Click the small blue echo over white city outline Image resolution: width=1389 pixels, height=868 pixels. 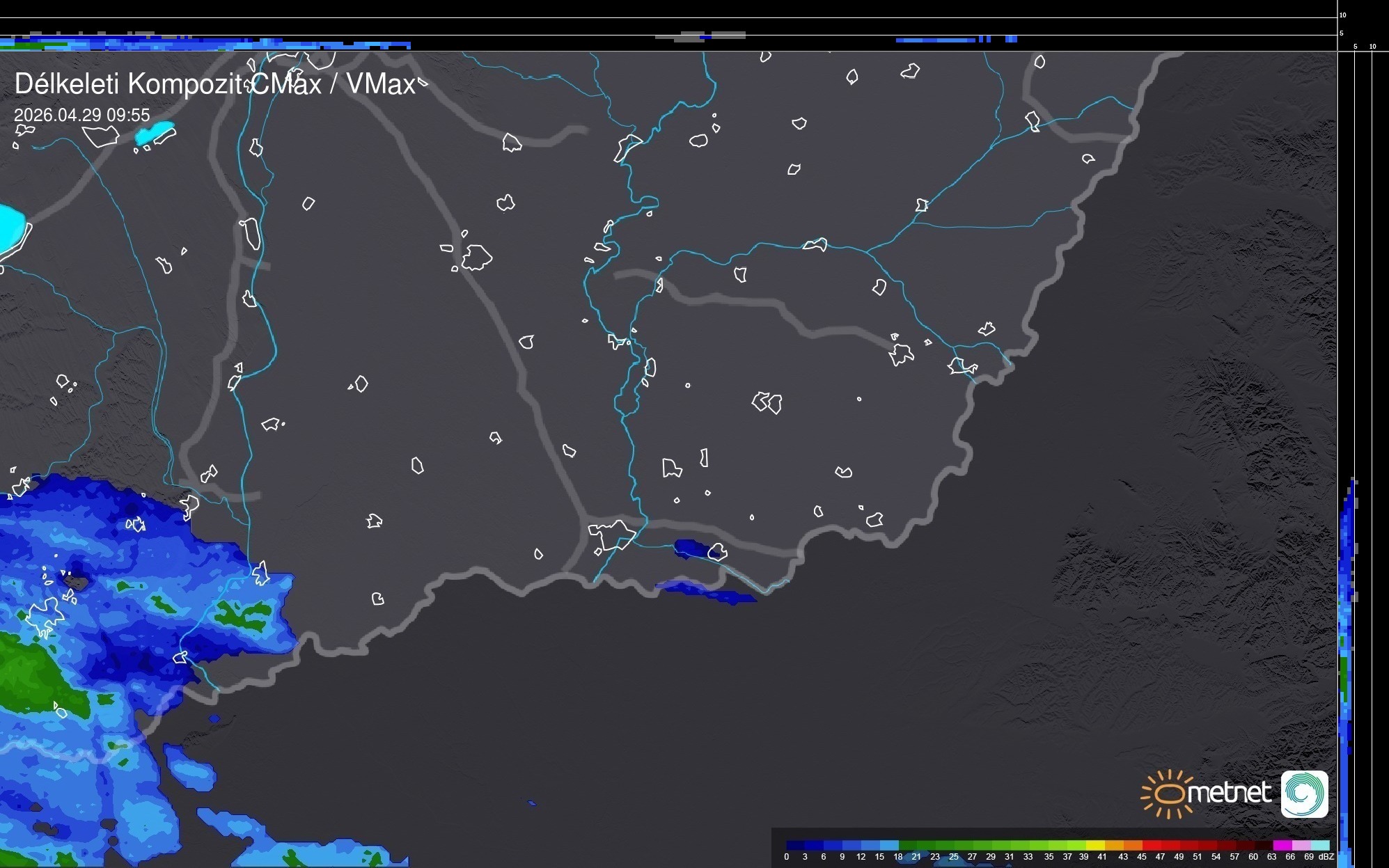[689, 549]
